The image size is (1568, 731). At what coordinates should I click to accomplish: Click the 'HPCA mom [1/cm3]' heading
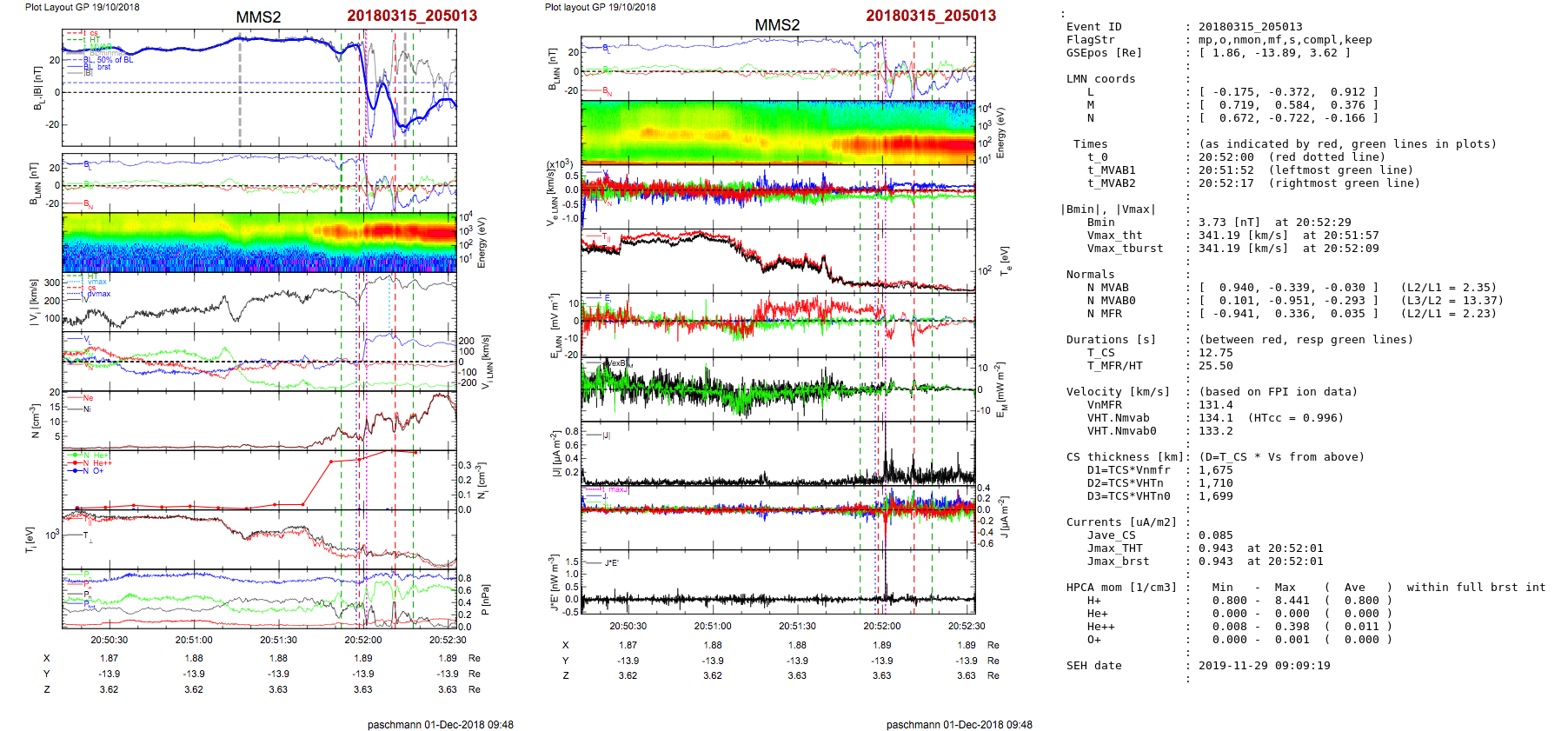tap(1121, 588)
